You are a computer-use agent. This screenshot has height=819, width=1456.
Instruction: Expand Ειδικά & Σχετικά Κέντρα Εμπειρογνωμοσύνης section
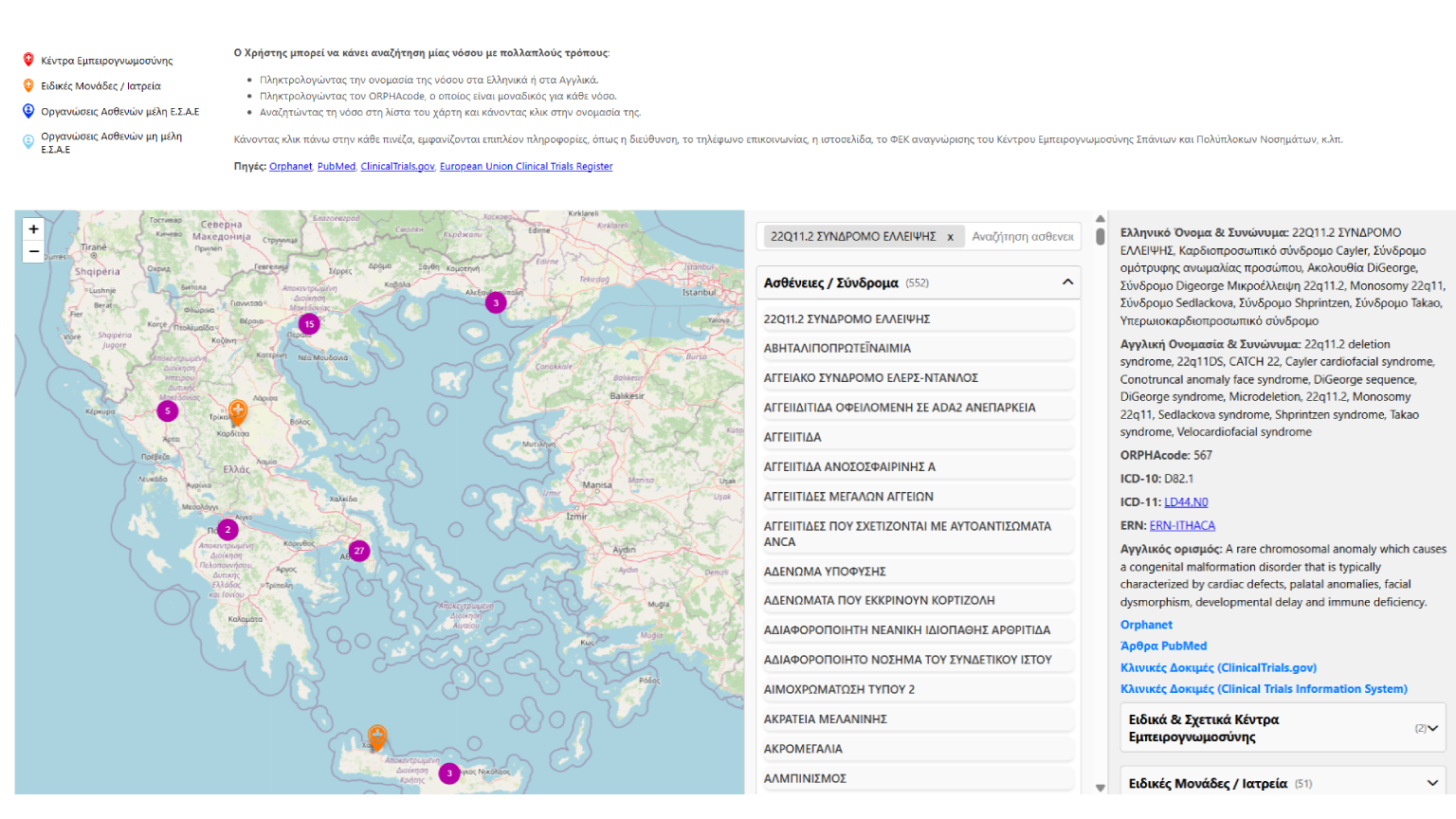coord(1432,728)
